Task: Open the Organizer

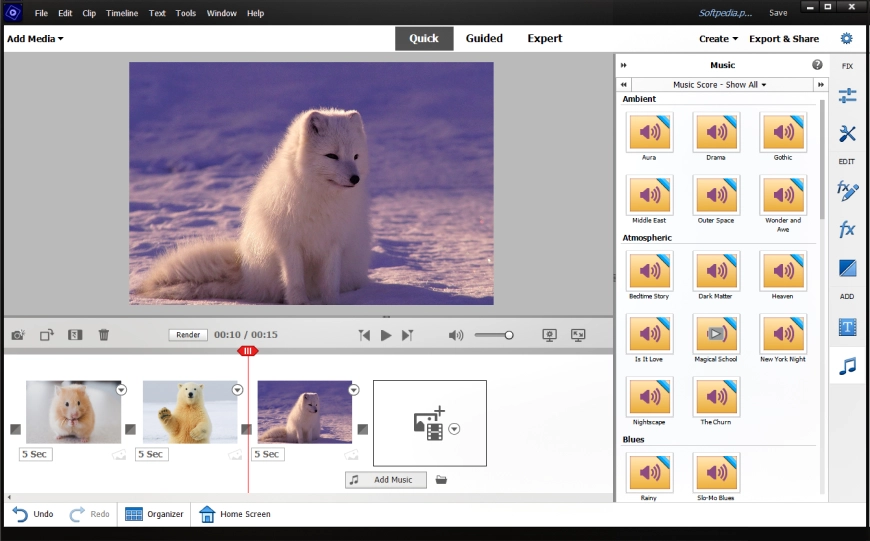Action: click(154, 514)
